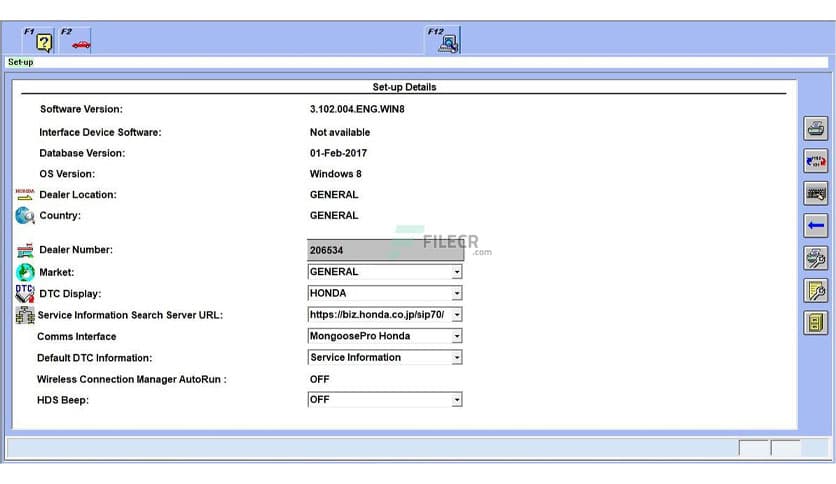
Task: Click the Dealer Number building icon
Action: tap(25, 250)
